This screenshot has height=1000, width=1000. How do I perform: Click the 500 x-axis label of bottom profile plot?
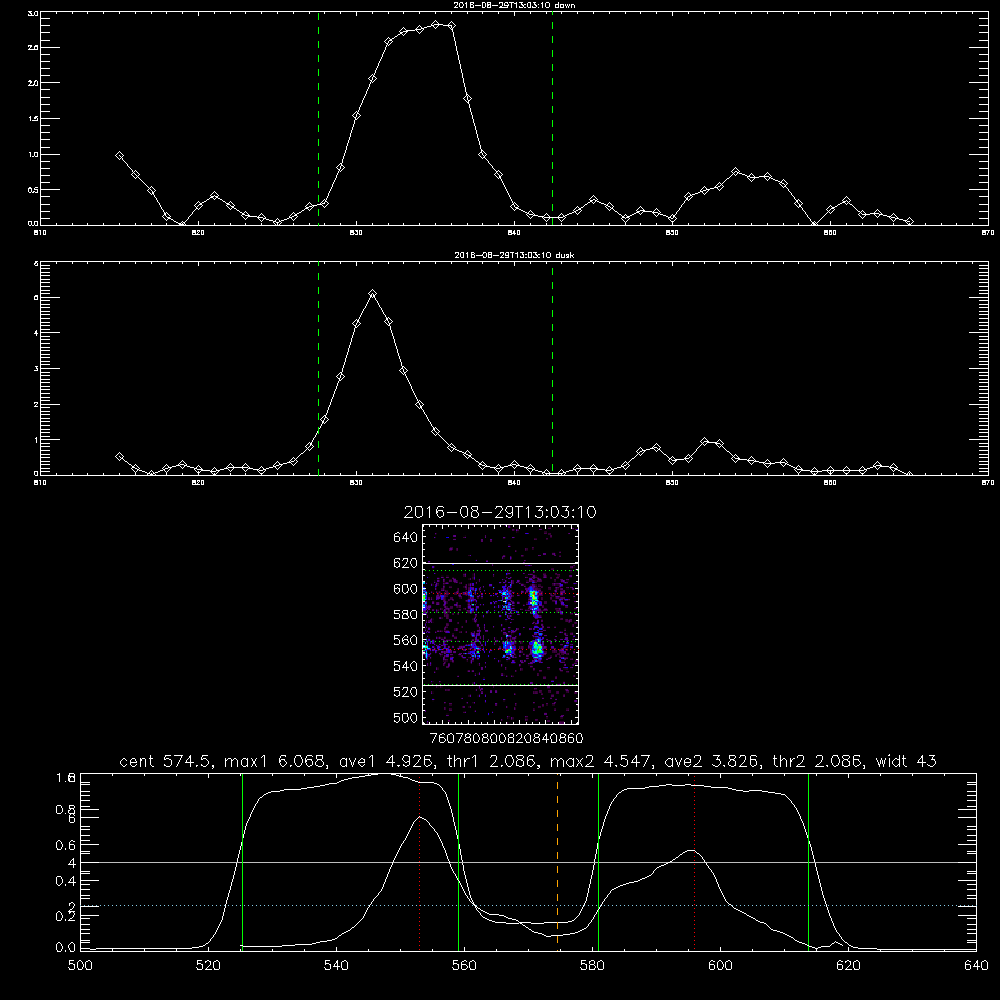tap(80, 966)
